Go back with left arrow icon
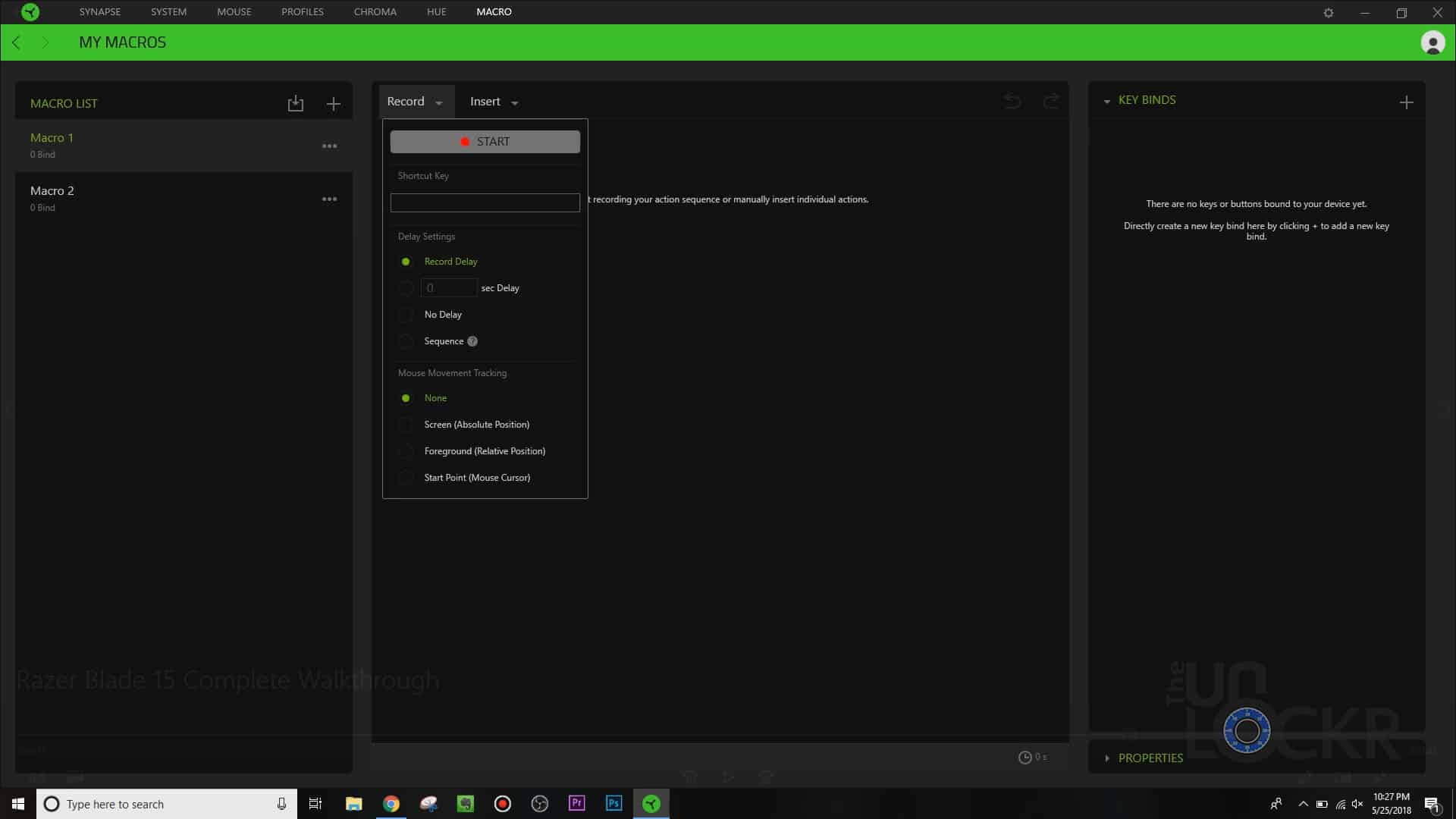1456x819 pixels. tap(17, 42)
